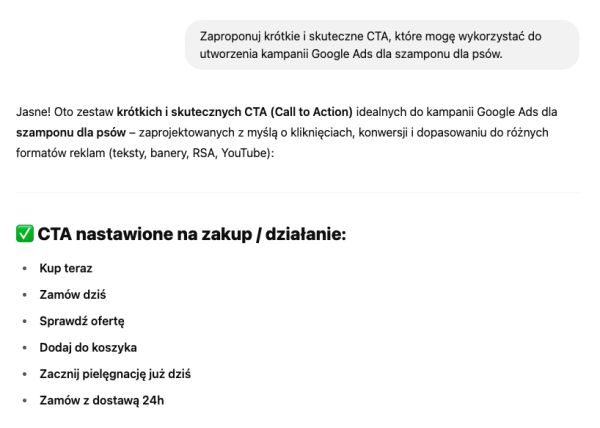Click the green checkmark emoji in the heading
The image size is (600, 428).
point(25,234)
